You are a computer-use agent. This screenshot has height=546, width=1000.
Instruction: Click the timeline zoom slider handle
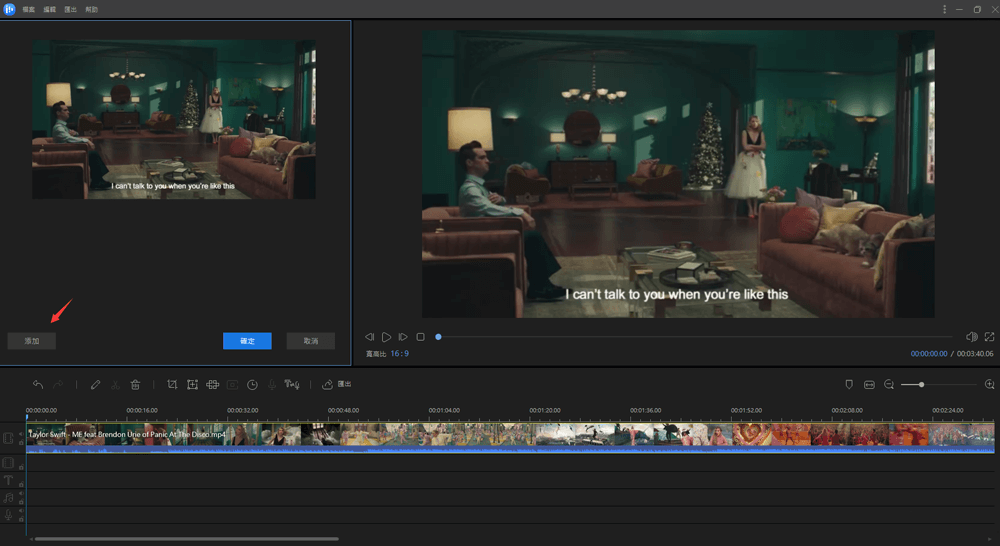click(921, 384)
